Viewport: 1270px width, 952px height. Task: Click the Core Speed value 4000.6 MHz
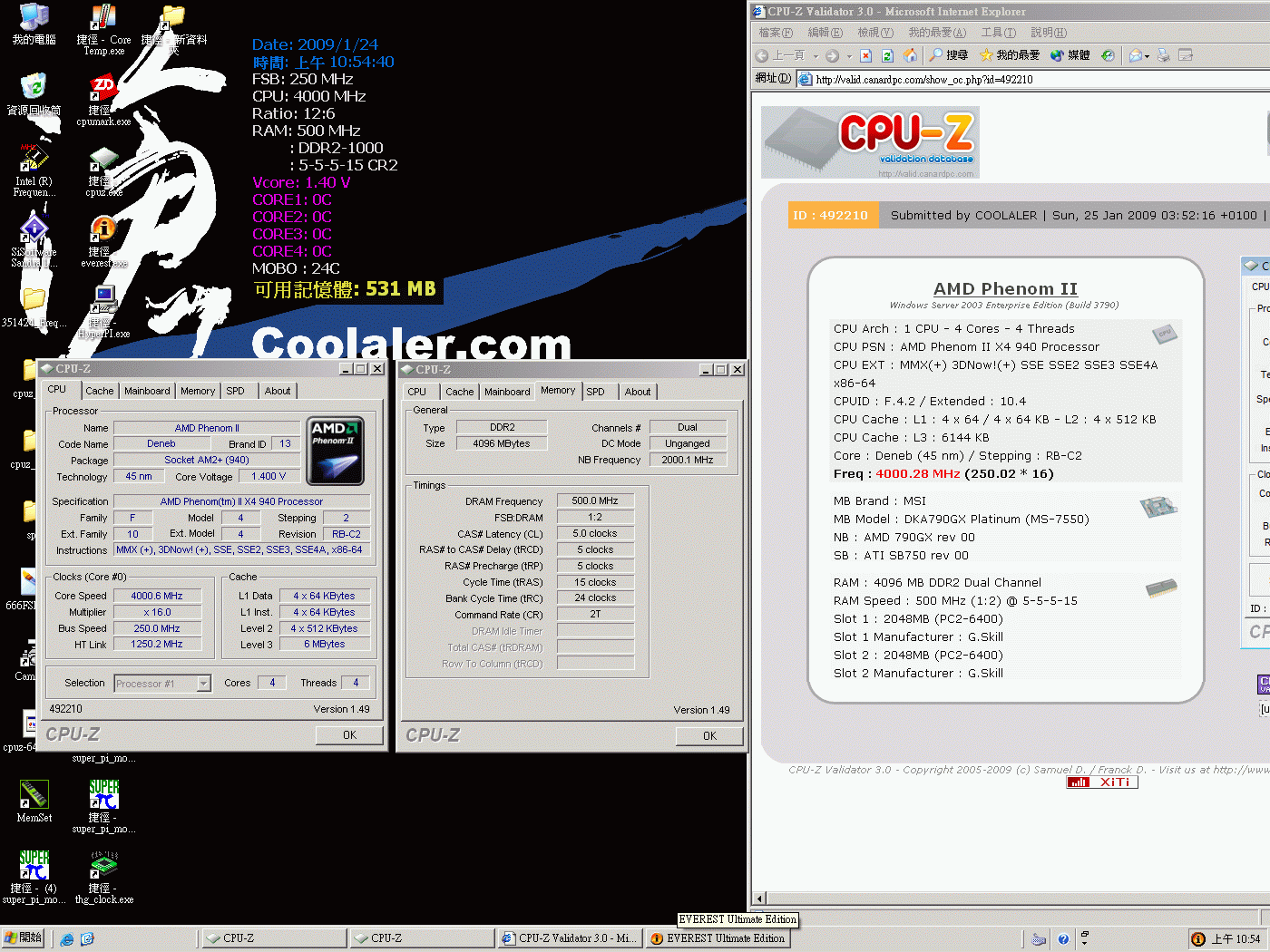pyautogui.click(x=157, y=596)
